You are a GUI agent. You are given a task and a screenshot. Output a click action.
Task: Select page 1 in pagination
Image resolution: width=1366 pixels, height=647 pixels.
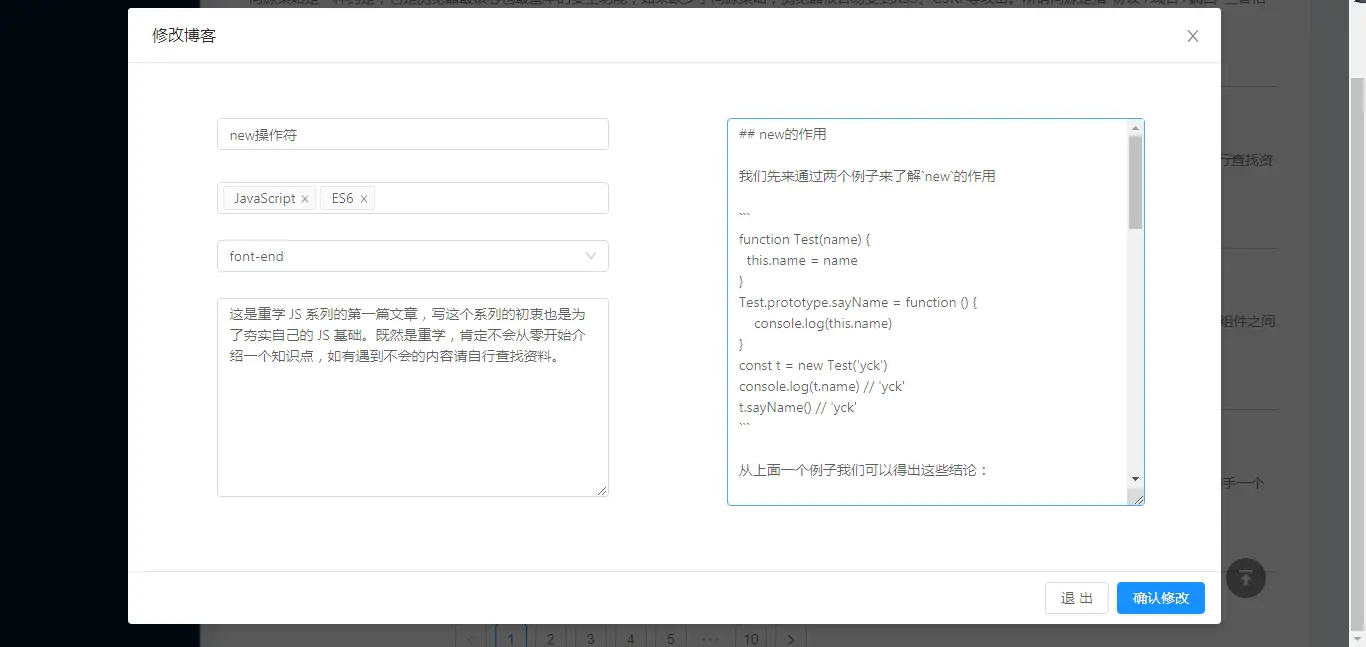(x=511, y=638)
